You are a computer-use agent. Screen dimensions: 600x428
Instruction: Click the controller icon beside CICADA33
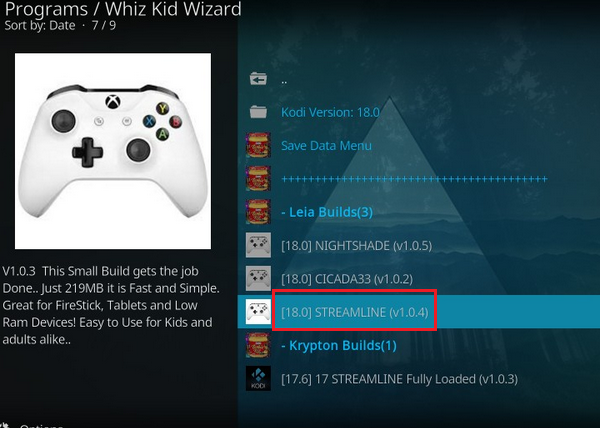(258, 278)
